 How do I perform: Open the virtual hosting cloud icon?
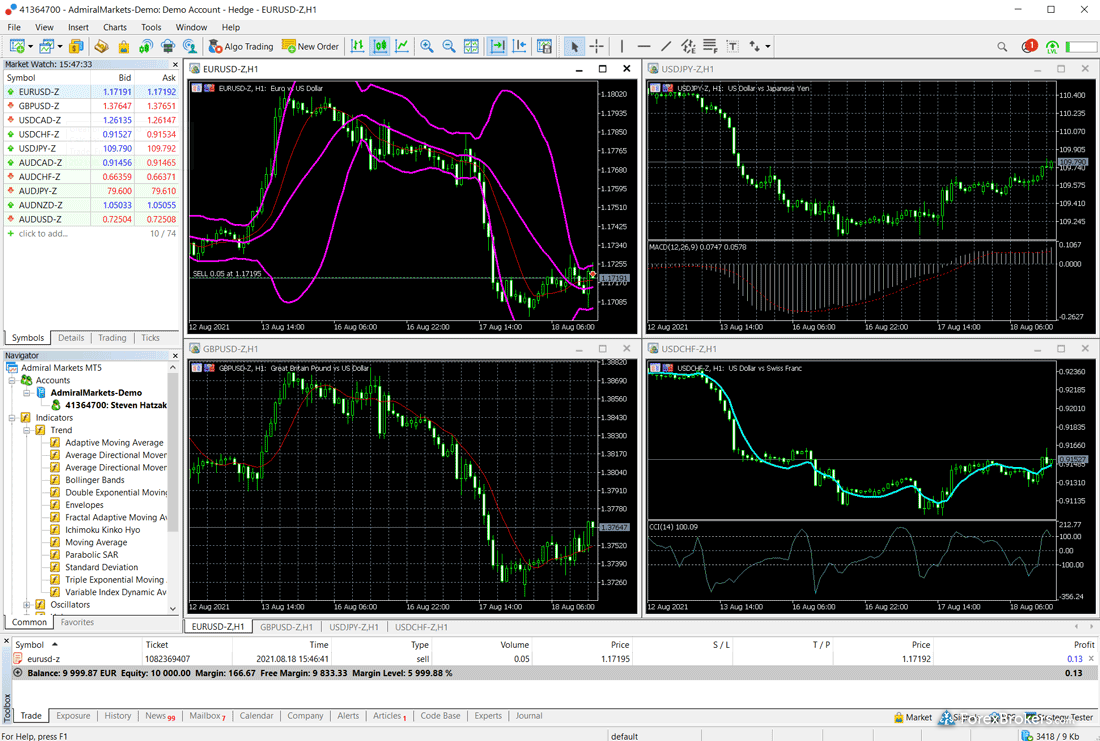[x=168, y=46]
